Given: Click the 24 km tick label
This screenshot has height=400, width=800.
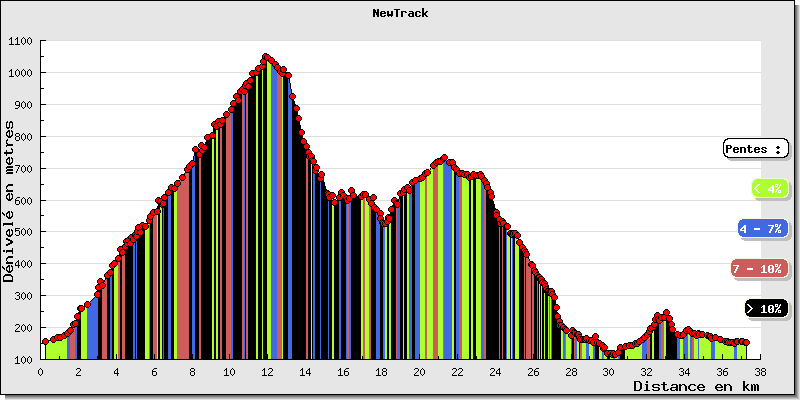Looking at the screenshot, I should 495,372.
